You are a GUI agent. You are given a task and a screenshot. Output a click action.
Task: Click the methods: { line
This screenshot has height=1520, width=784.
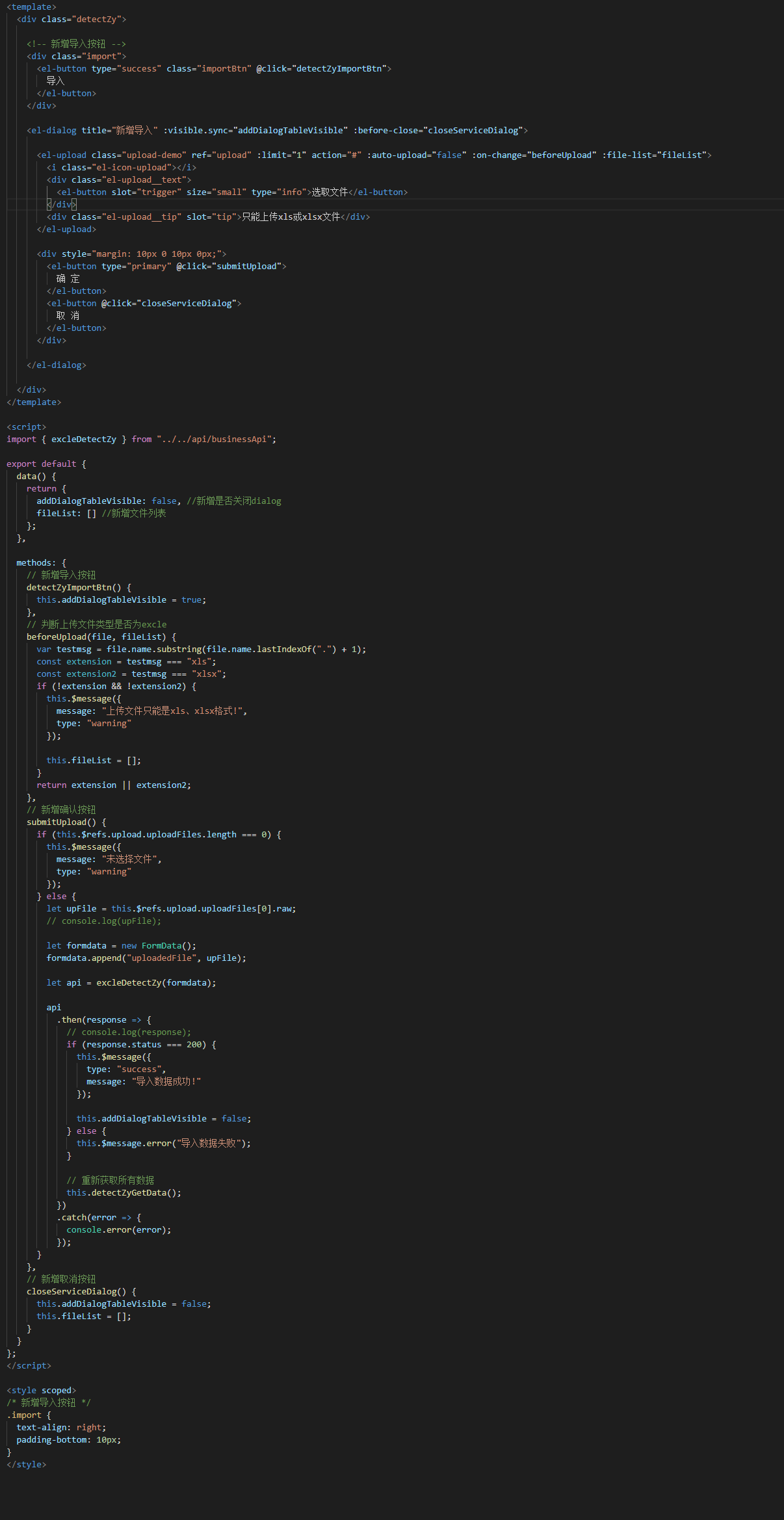[x=42, y=562]
